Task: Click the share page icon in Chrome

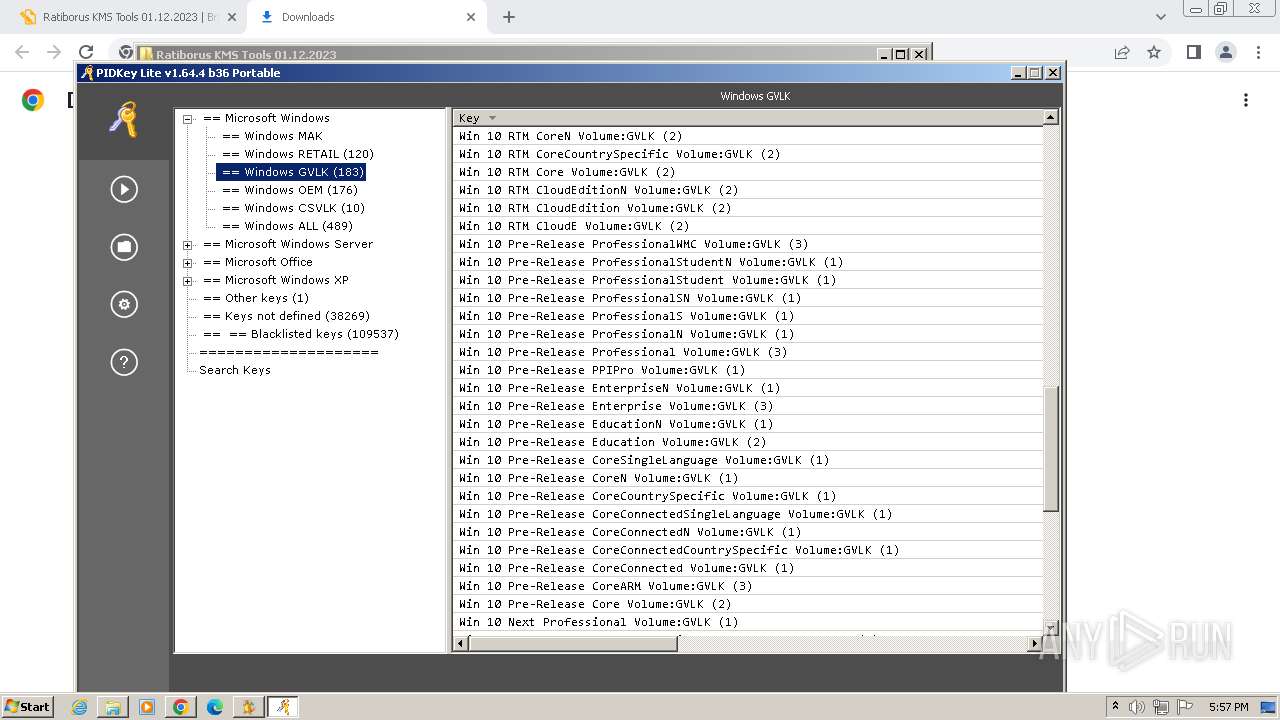Action: [1122, 52]
